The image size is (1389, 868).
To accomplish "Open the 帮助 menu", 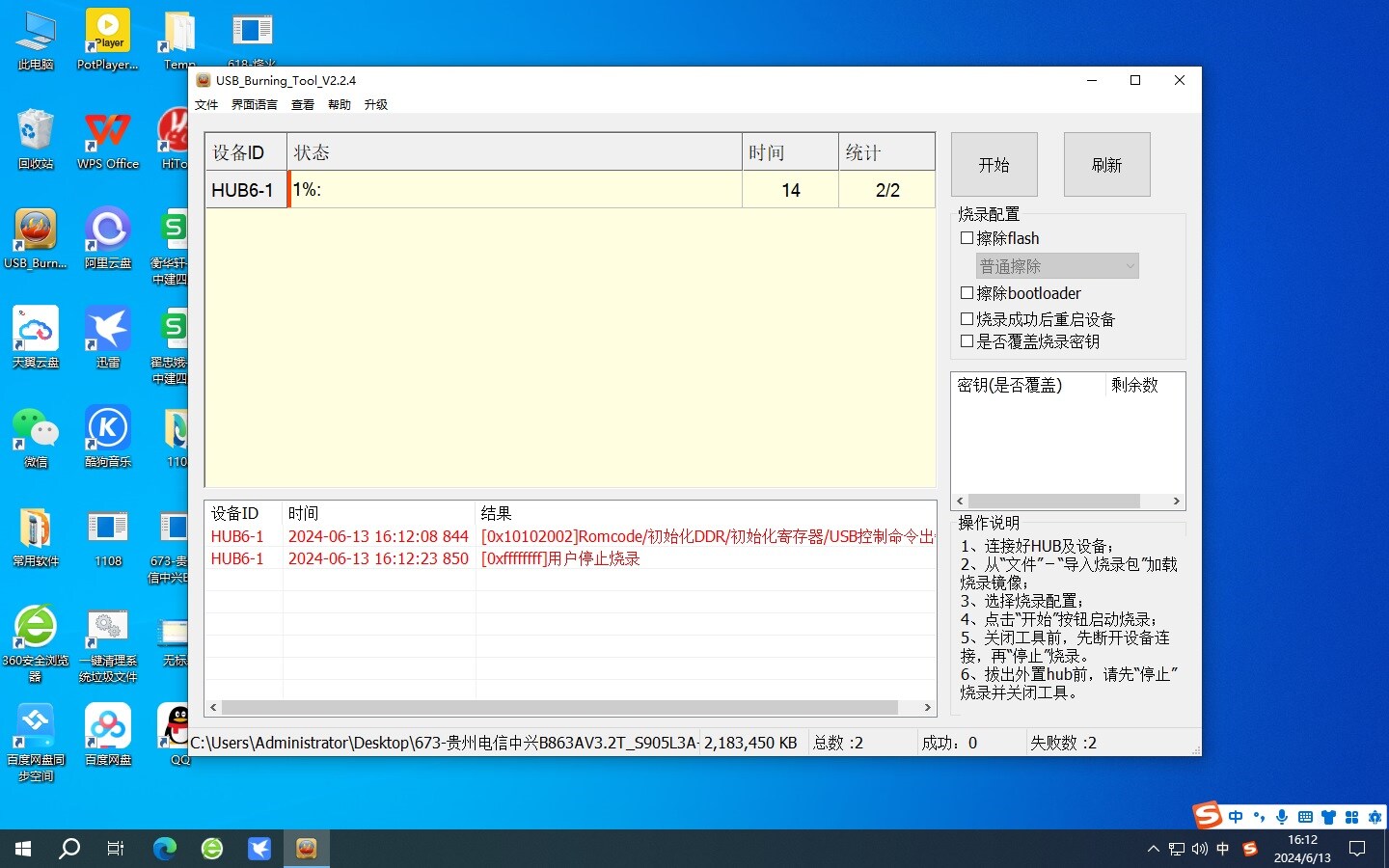I will [x=340, y=104].
